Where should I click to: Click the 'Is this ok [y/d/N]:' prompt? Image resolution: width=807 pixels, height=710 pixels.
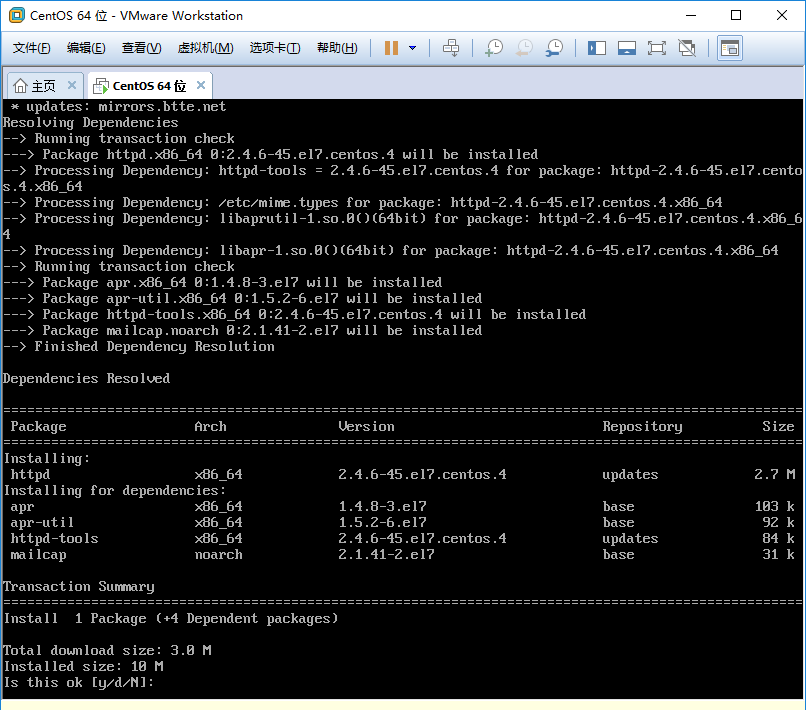click(79, 683)
